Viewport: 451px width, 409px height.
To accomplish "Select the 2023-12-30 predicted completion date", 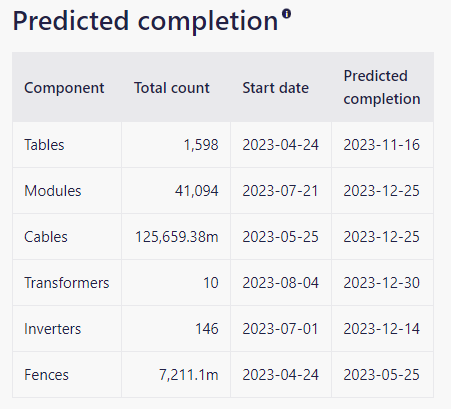I will click(x=382, y=283).
